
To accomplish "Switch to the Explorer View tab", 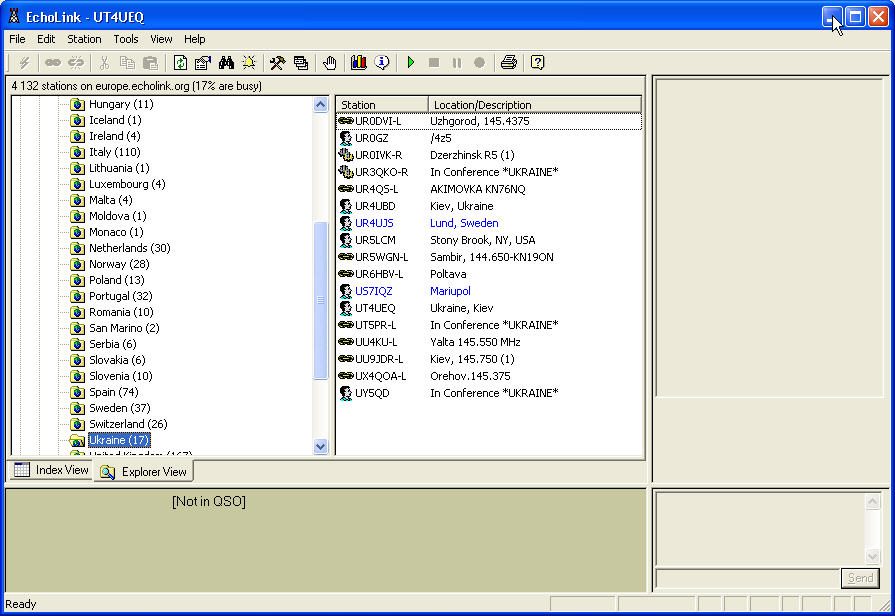I will tap(143, 472).
